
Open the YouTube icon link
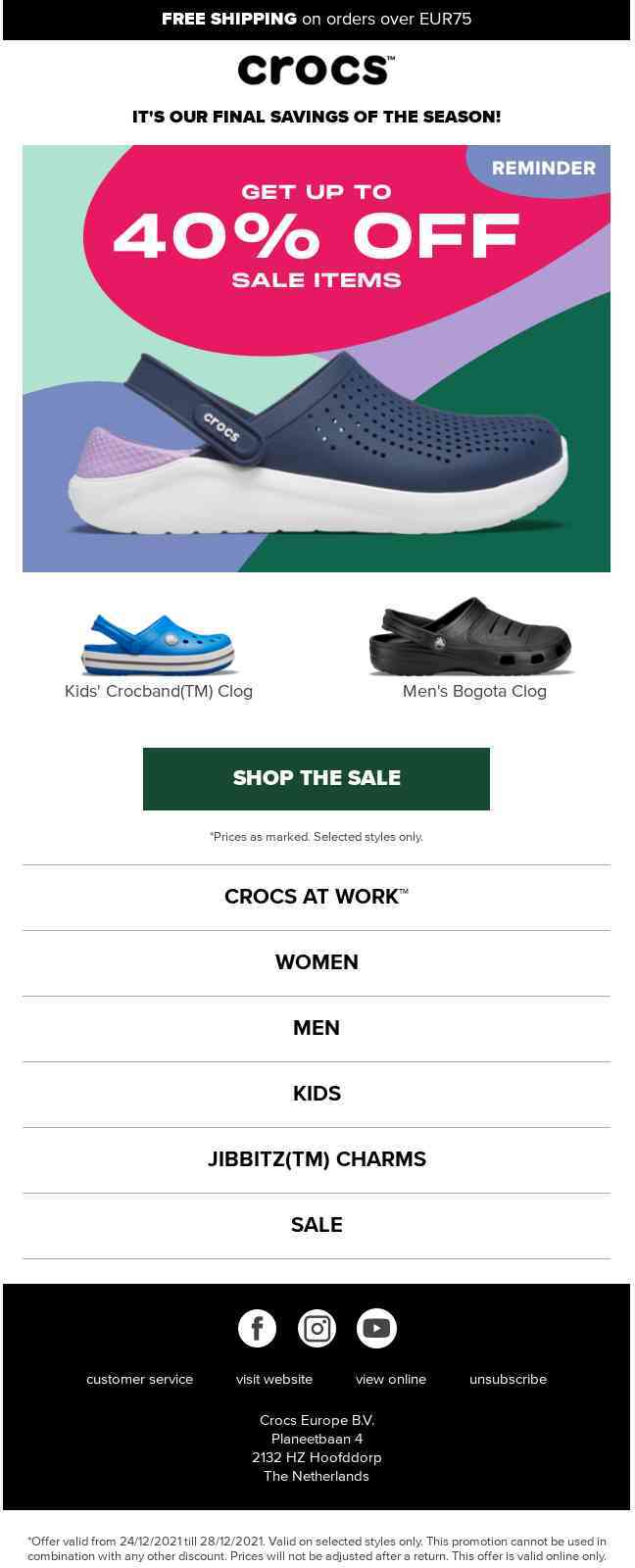coord(376,1328)
